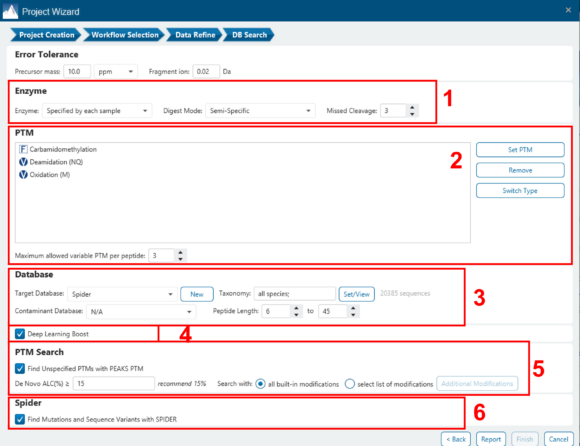Uncheck Find Unspecified PTMs with PEAKS PTM
Viewport: 580px width, 446px height.
pos(20,368)
